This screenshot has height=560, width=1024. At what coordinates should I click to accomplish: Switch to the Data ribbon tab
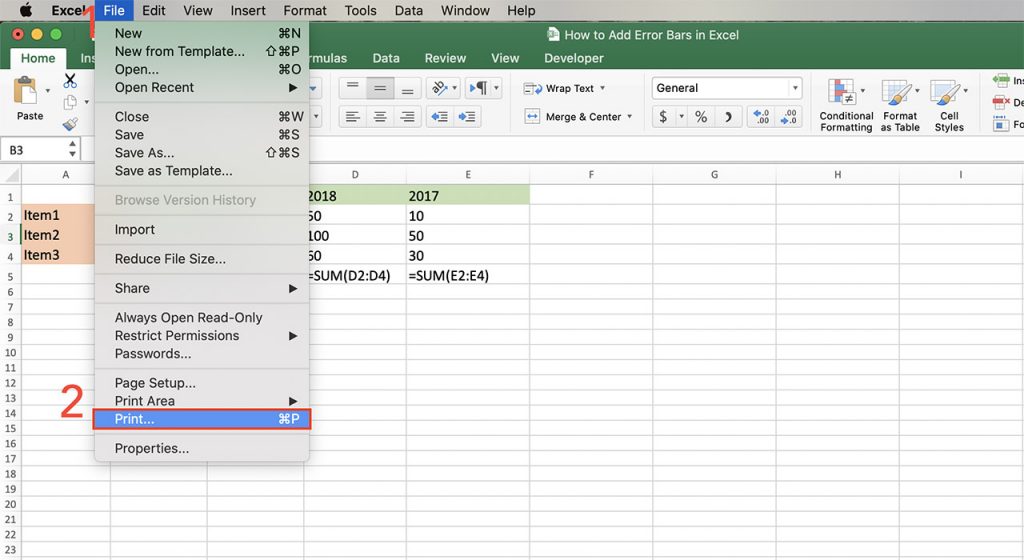pyautogui.click(x=385, y=58)
